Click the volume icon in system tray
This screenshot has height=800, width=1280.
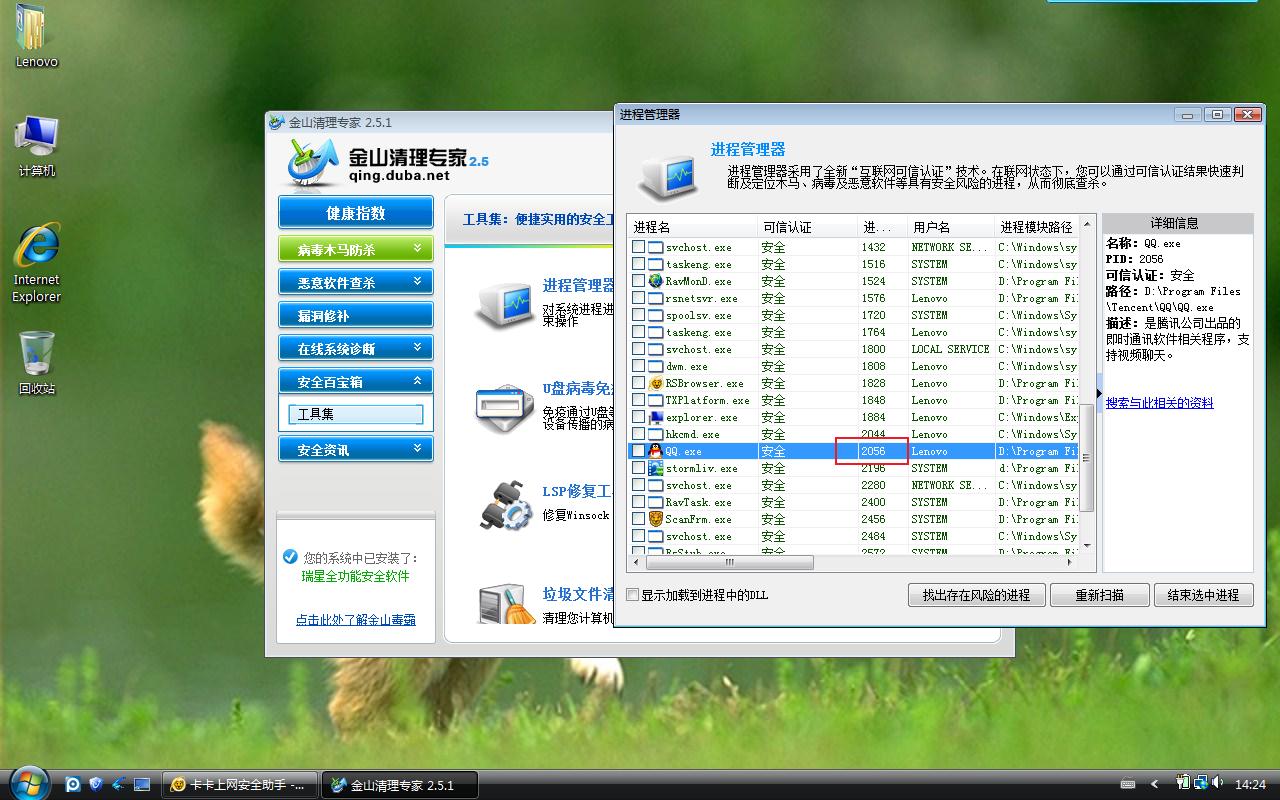pyautogui.click(x=1216, y=783)
